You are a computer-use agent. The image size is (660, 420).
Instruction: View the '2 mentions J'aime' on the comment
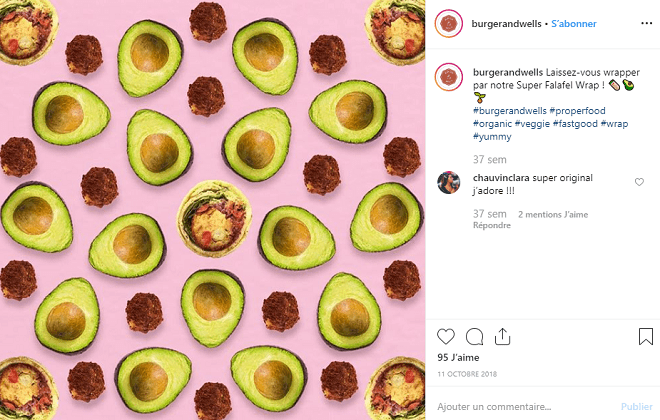552,214
